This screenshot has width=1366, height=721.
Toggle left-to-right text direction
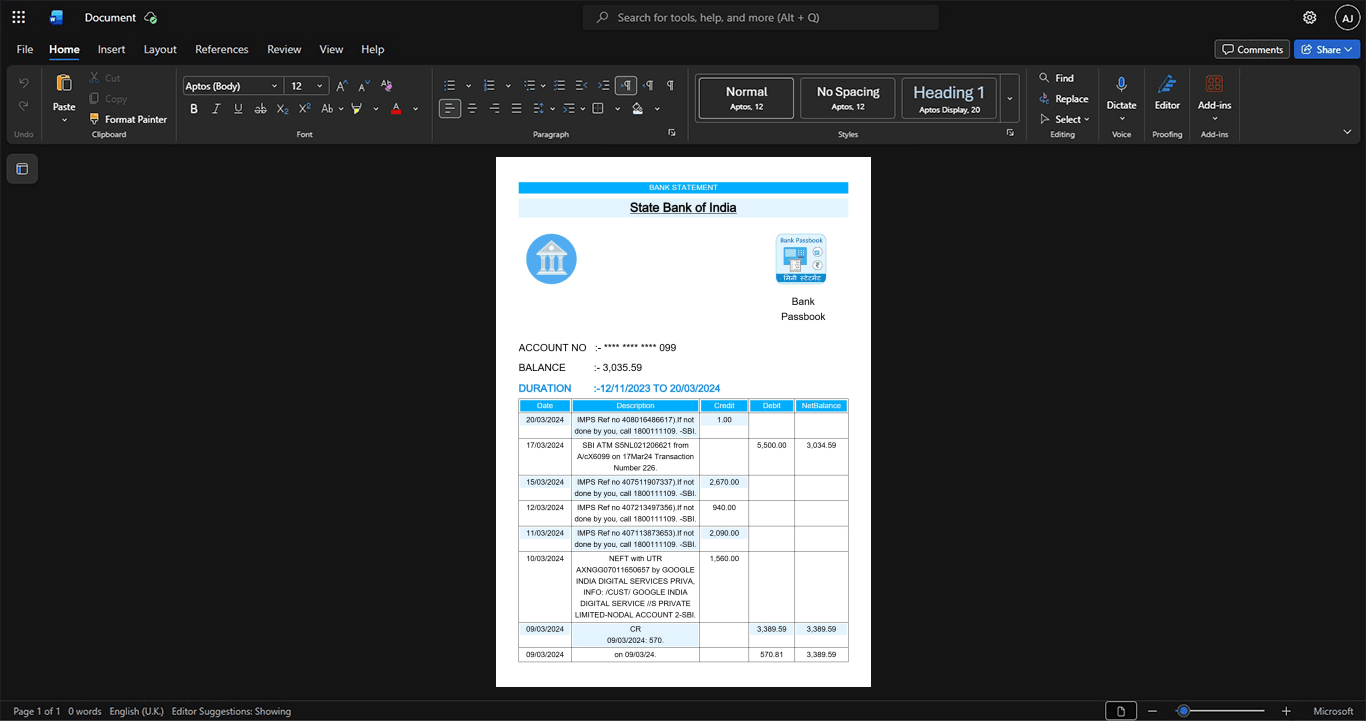pos(626,86)
